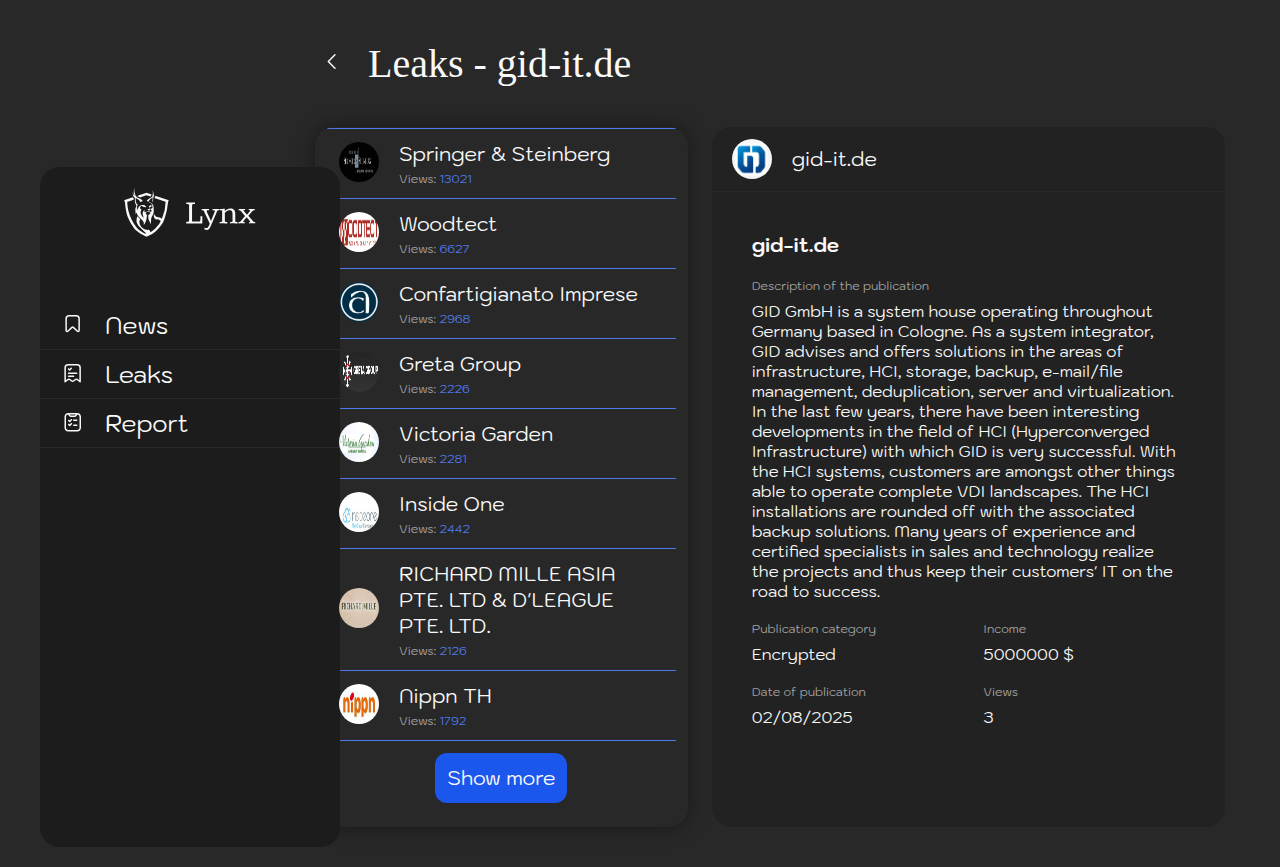Image resolution: width=1280 pixels, height=867 pixels.
Task: Click the 'Views: 2442' count
Action: pyautogui.click(x=434, y=529)
